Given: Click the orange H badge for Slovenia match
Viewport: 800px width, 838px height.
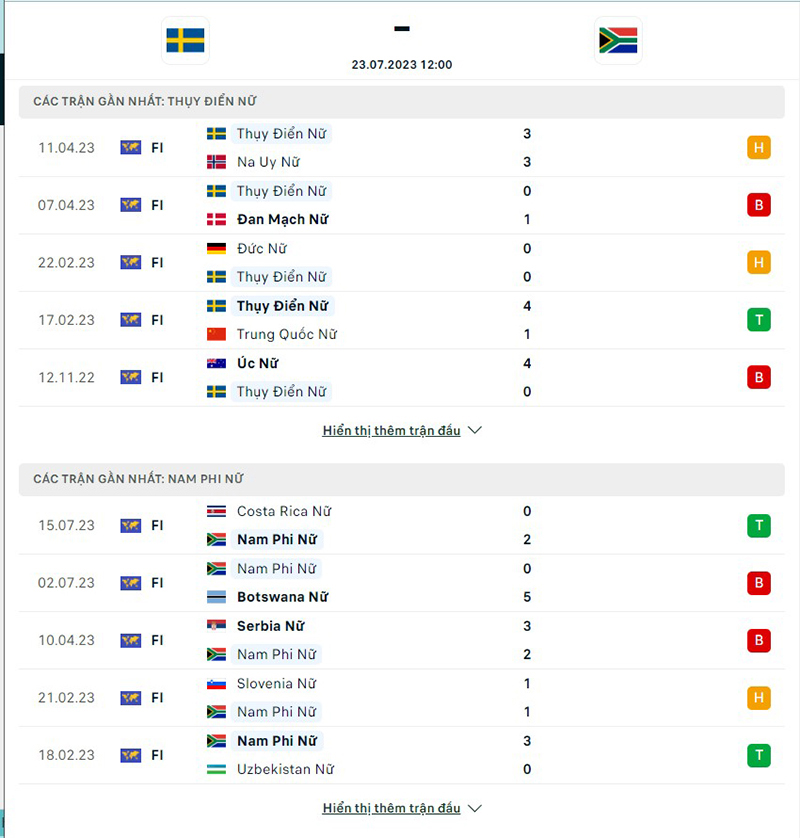Looking at the screenshot, I should pos(759,698).
